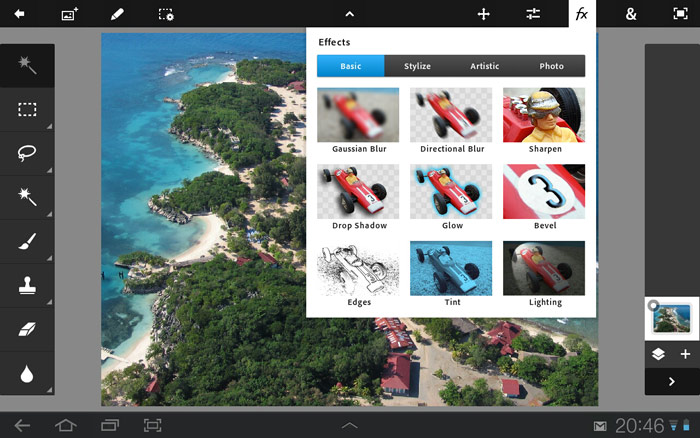
Task: Select the Blur droplet tool
Action: point(27,373)
